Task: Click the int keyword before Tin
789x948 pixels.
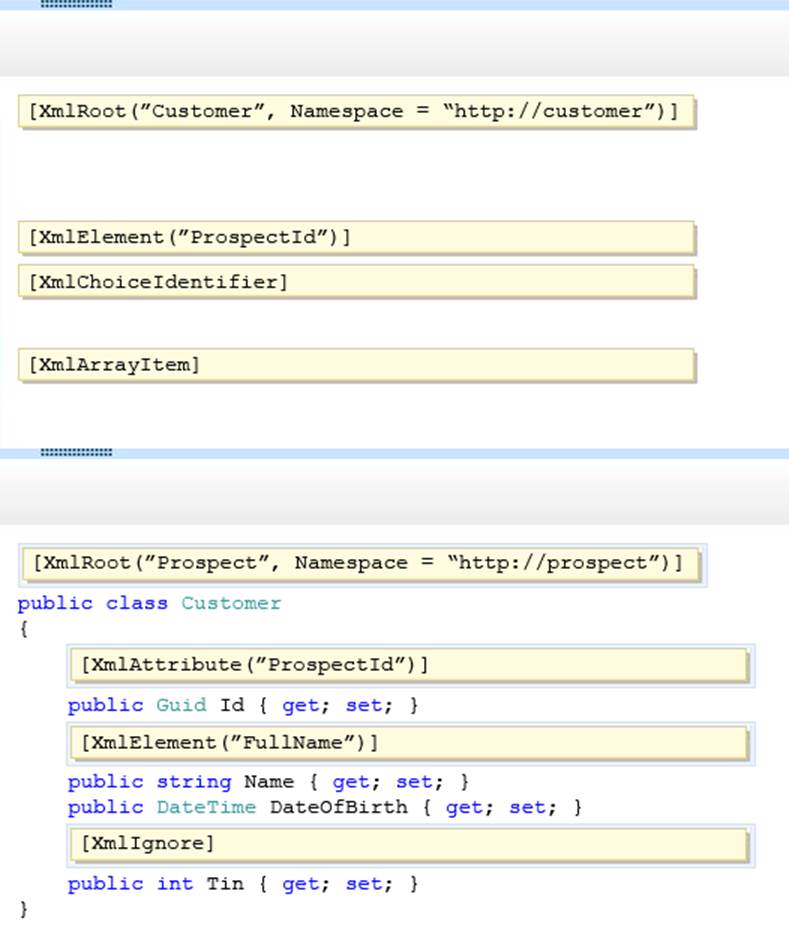Action: coord(175,883)
